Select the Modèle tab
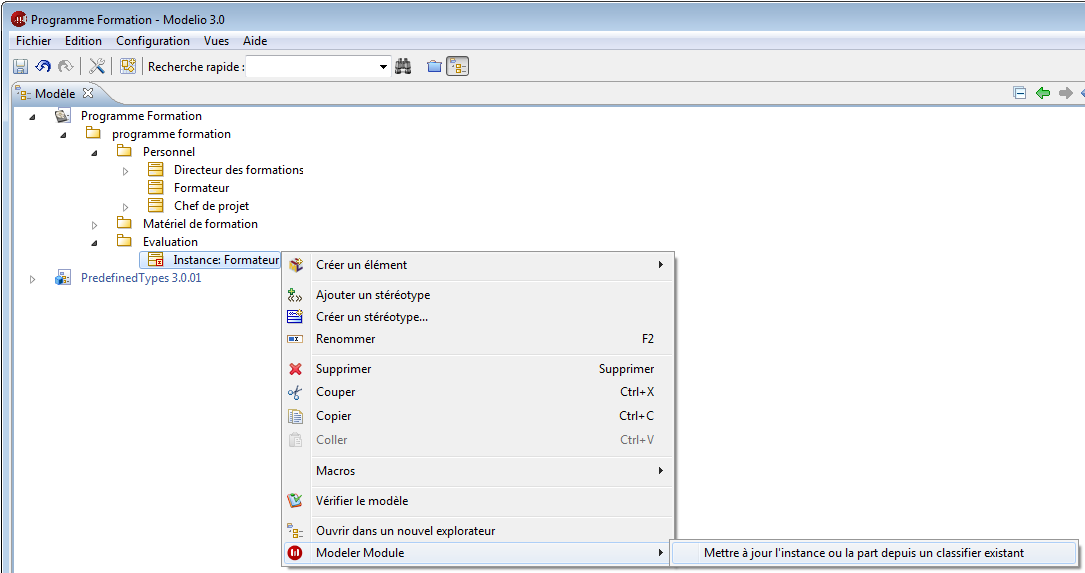This screenshot has height=573, width=1085. (55, 93)
